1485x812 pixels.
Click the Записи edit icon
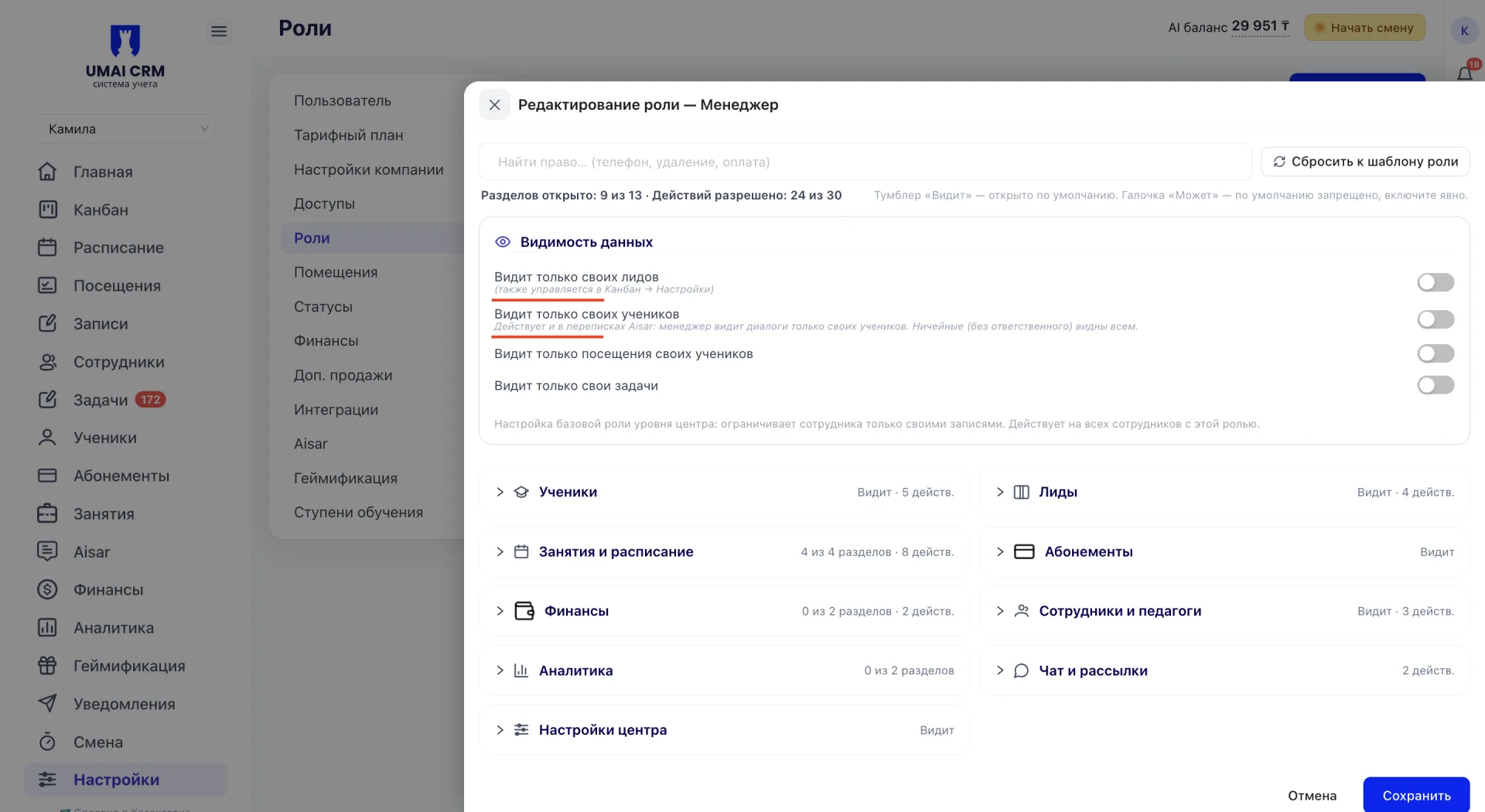47,323
